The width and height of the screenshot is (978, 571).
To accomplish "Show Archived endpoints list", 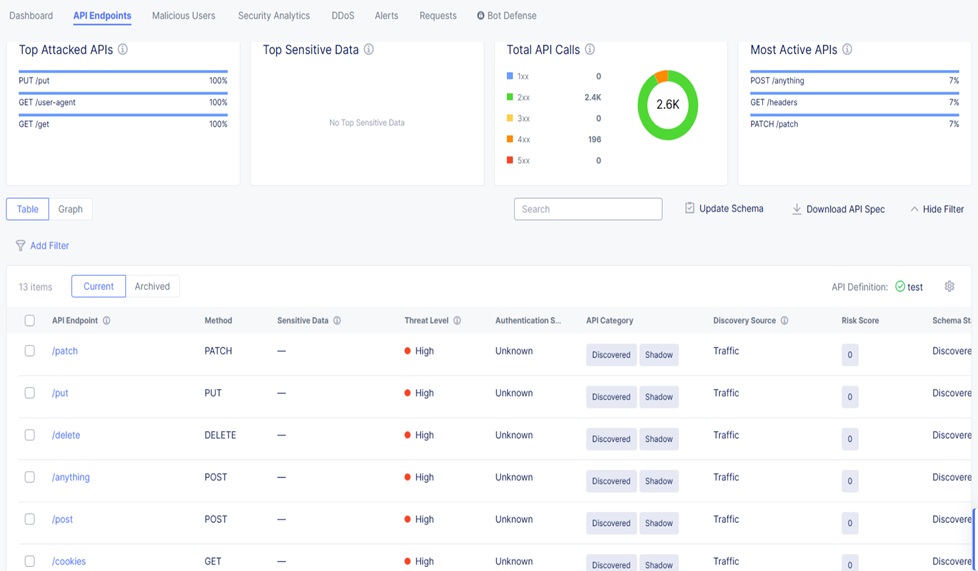I will coord(152,286).
